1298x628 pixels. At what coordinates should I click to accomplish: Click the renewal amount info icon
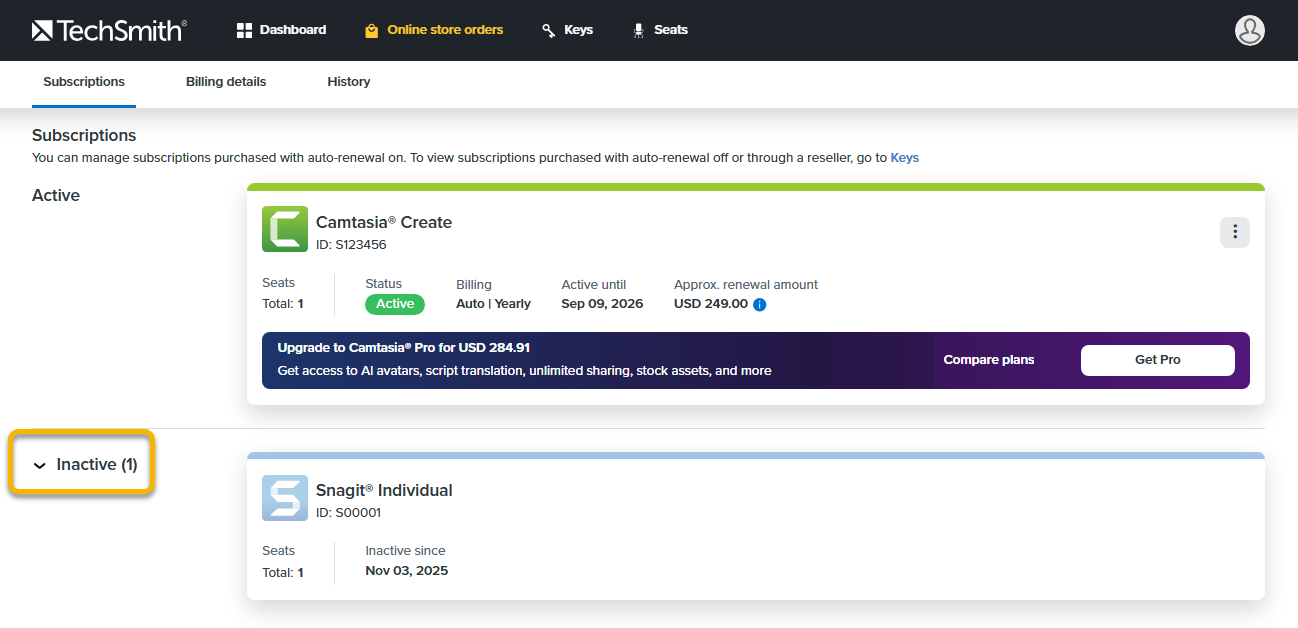click(x=759, y=304)
